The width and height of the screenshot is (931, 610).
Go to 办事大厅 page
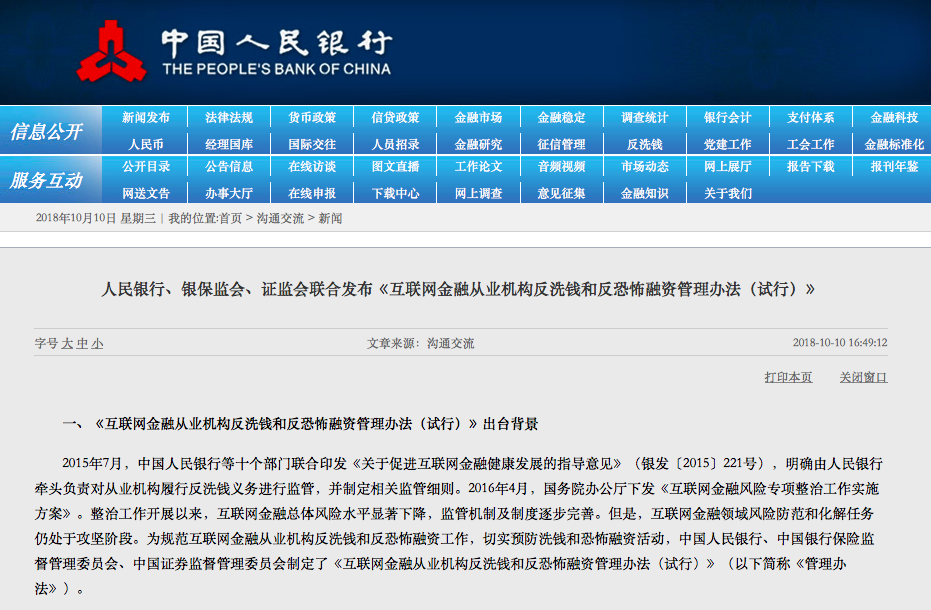tap(229, 194)
